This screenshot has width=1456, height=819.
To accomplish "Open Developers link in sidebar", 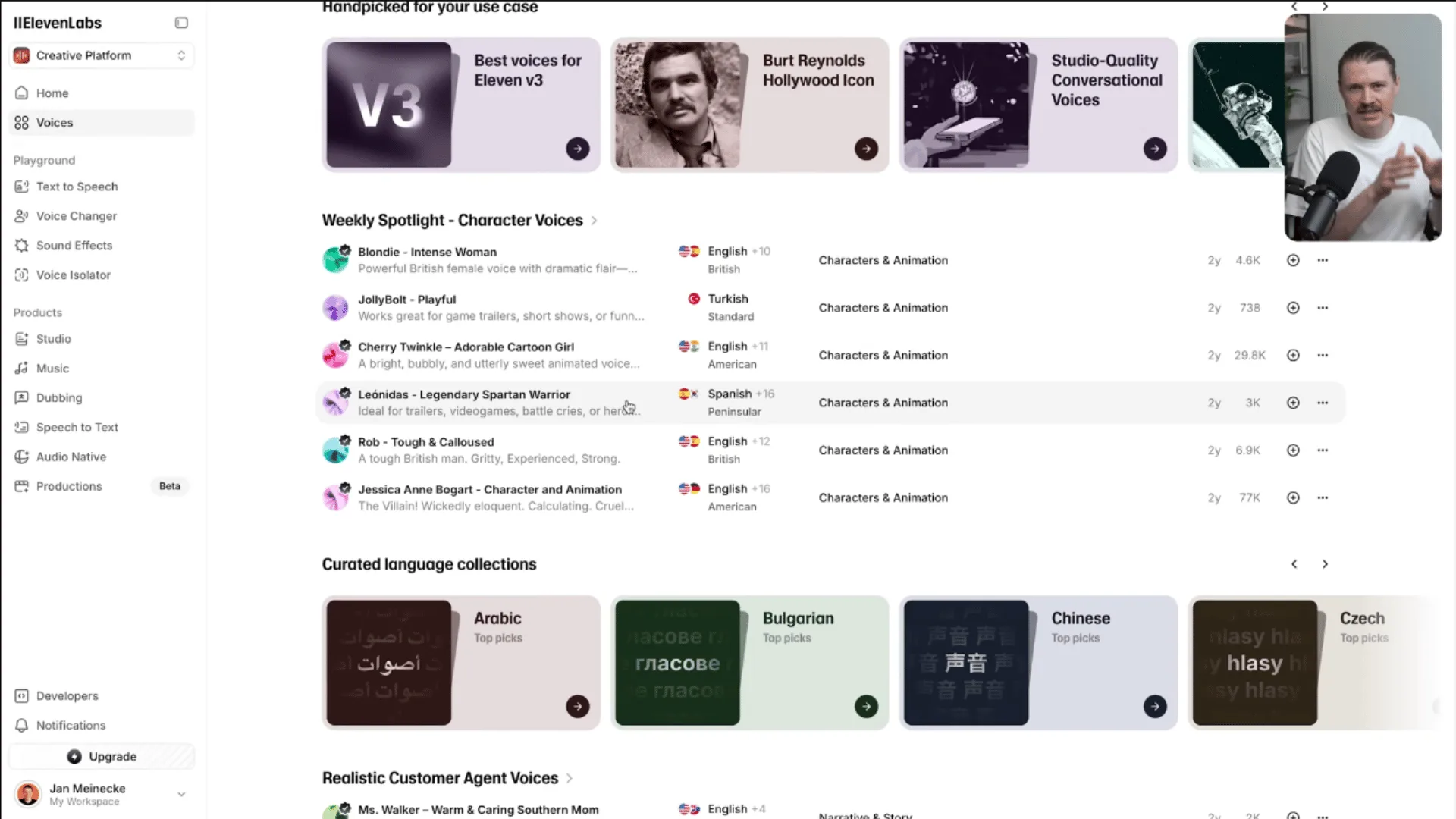I will 67,696.
